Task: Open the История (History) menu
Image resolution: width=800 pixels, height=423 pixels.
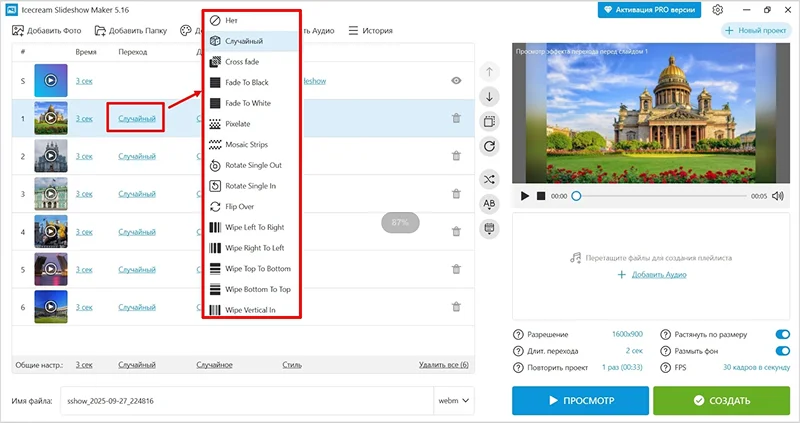Action: 370,31
